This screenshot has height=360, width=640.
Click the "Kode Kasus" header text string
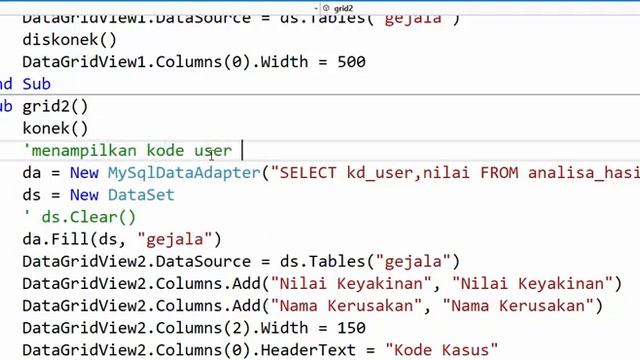[x=442, y=350]
